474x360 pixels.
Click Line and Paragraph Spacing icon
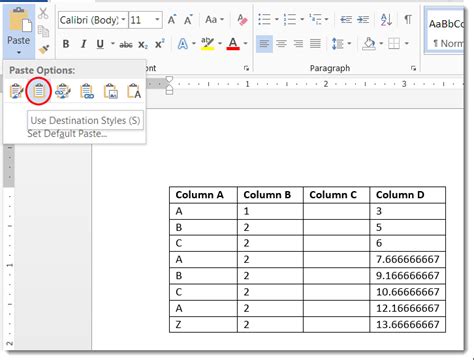(337, 44)
